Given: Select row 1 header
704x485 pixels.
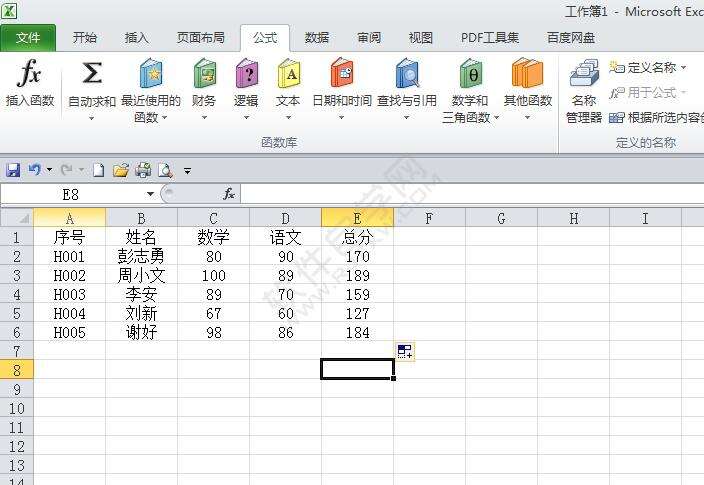Looking at the screenshot, I should coord(17,237).
